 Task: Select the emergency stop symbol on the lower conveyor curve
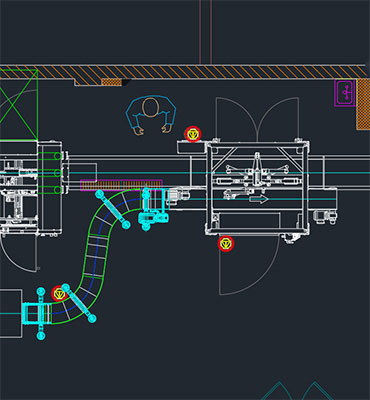pos(59,294)
